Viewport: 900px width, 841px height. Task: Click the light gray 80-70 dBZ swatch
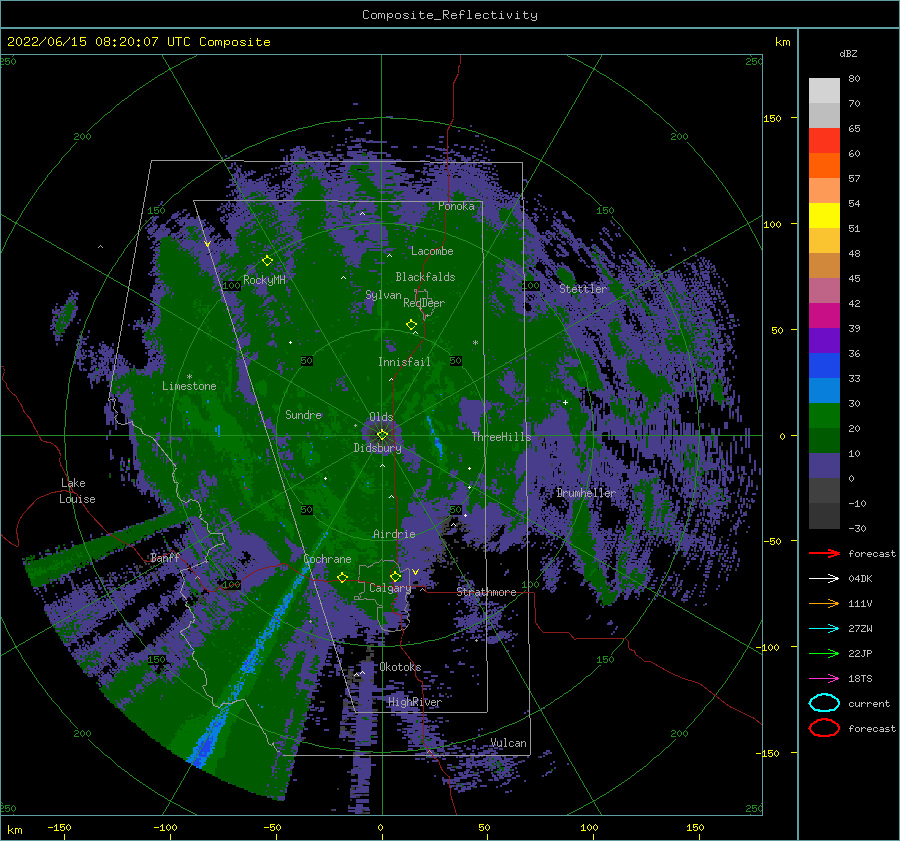click(824, 91)
